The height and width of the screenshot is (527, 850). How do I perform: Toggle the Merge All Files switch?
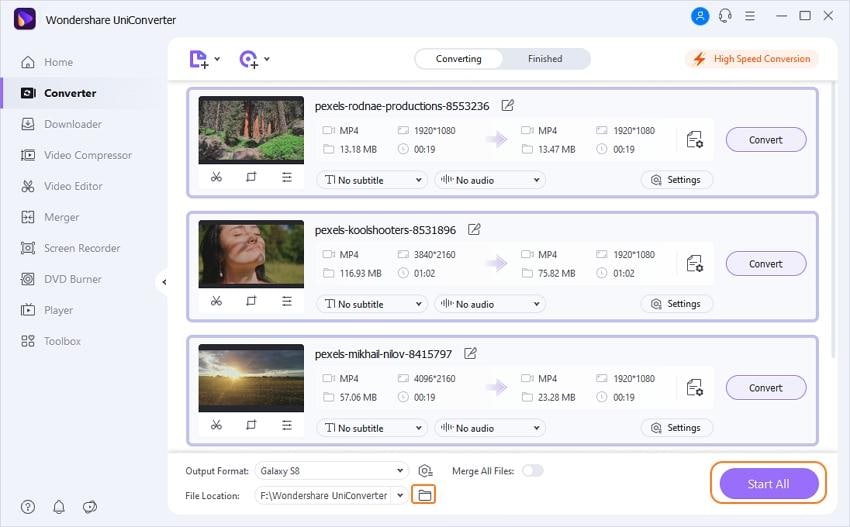click(x=532, y=471)
